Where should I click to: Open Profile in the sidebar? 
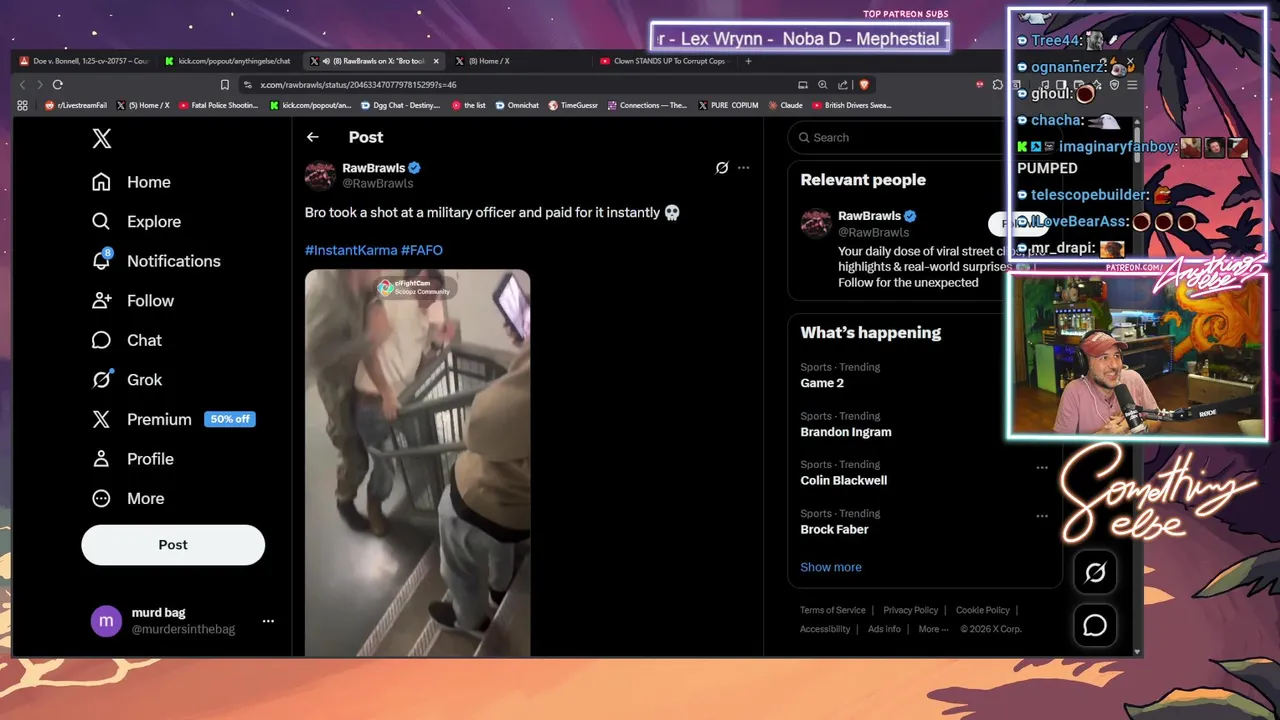pos(133,459)
